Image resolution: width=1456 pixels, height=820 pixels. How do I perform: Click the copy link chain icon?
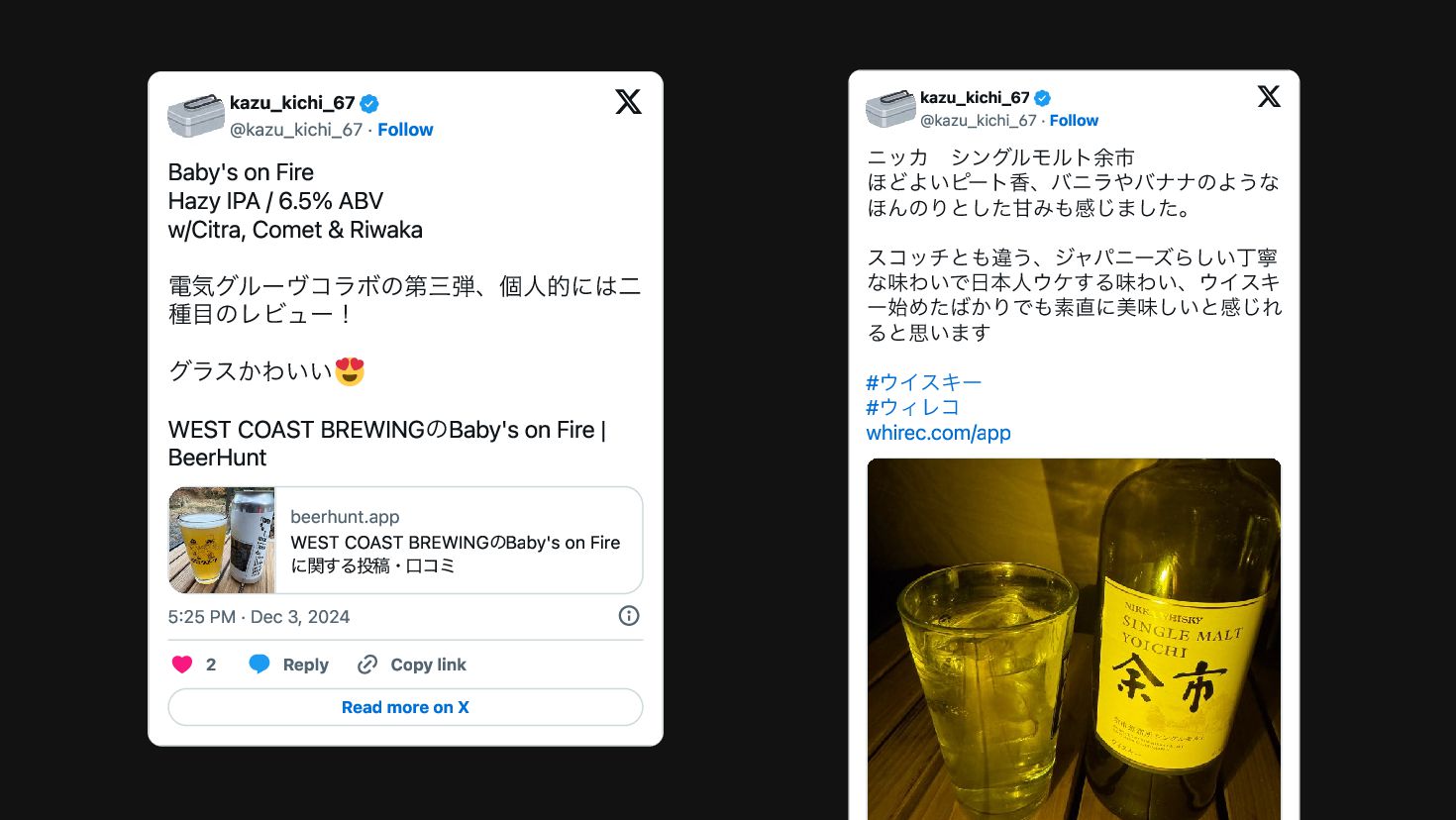pyautogui.click(x=367, y=665)
